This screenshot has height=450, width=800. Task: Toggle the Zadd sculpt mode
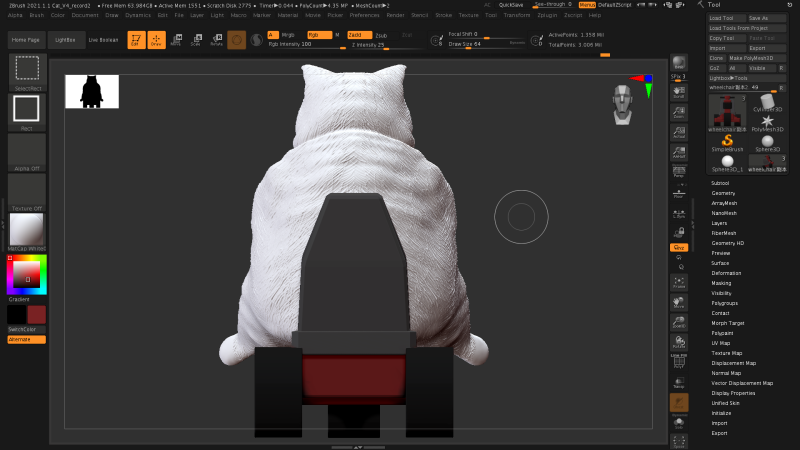click(x=360, y=34)
